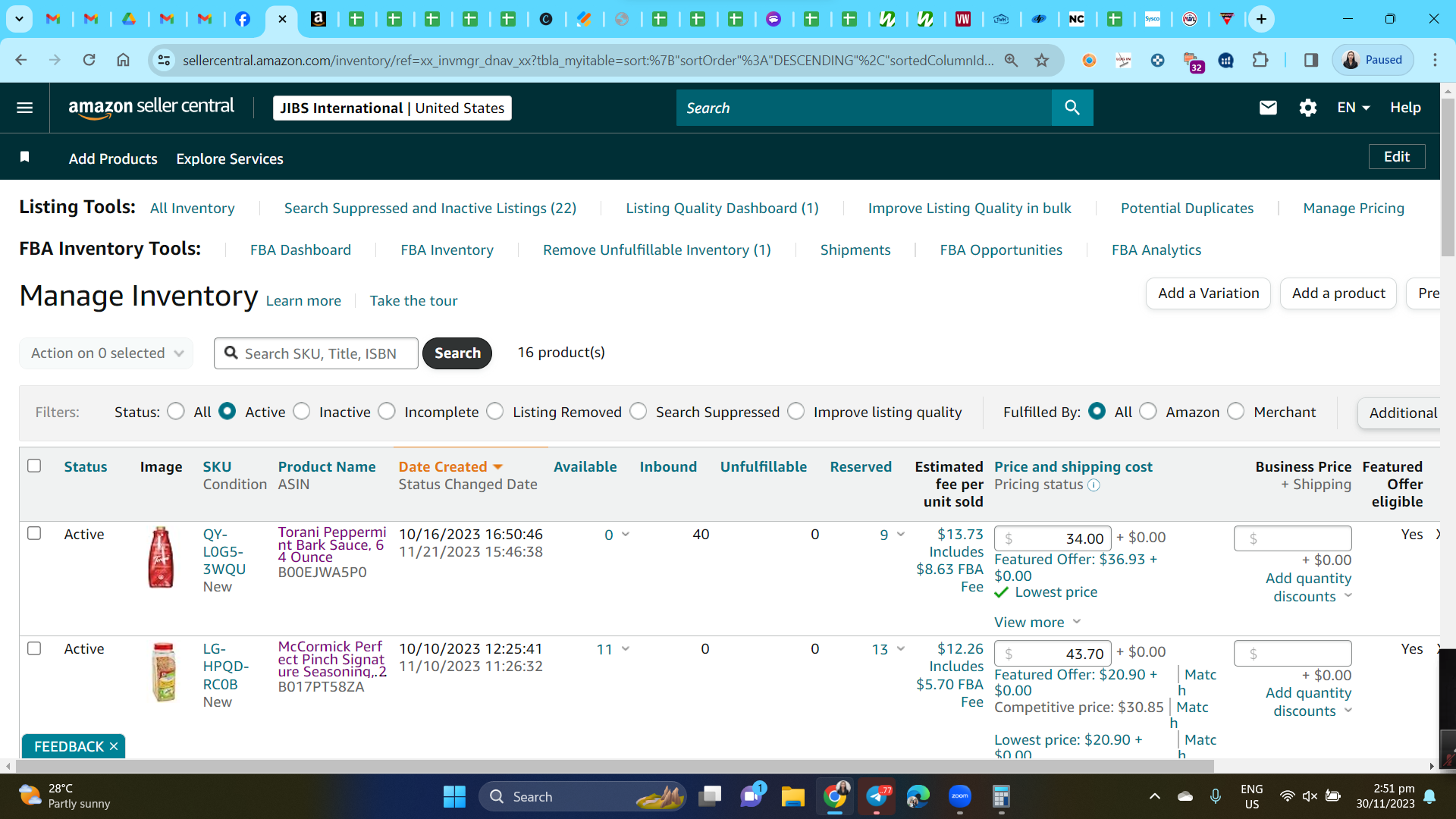This screenshot has width=1456, height=819.
Task: Reload the page with refresh icon
Action: click(89, 60)
